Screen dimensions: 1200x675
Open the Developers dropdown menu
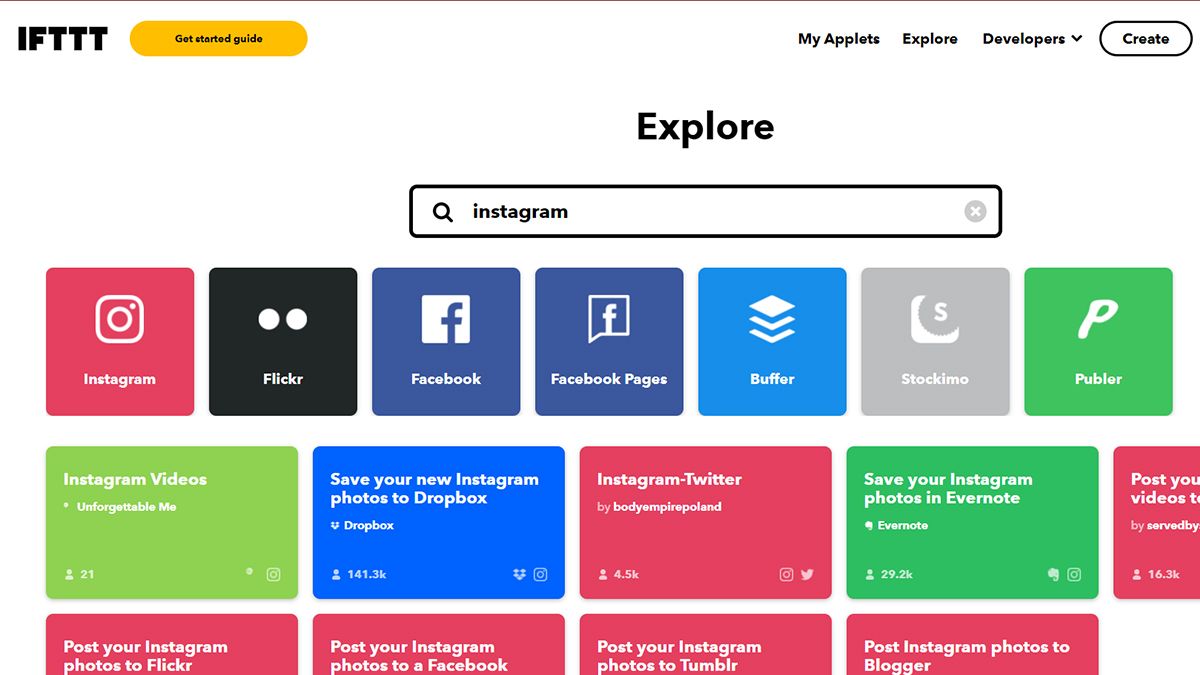point(1031,39)
